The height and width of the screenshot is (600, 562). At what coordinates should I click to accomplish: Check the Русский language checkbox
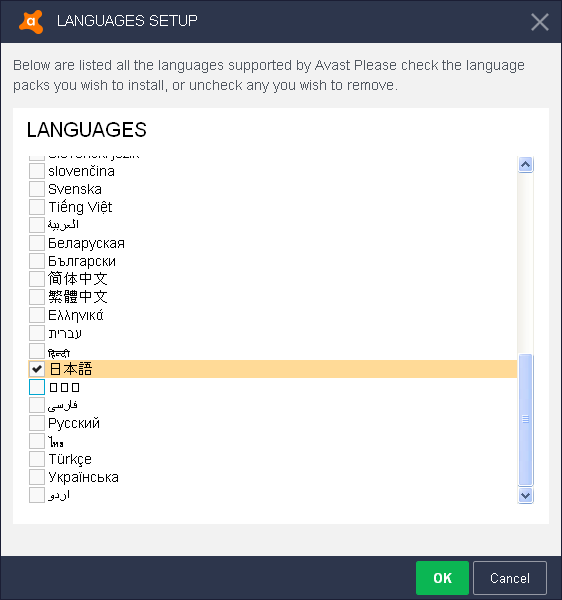[x=37, y=423]
